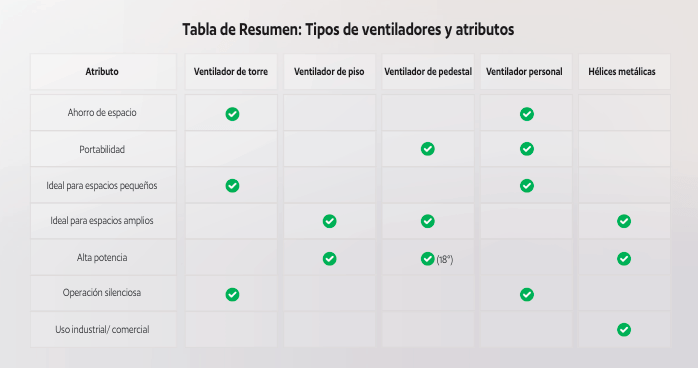Viewport: 698px width, 368px height.
Task: Click the Alta potencia checkmark under Ventilador de piso
Action: pos(329,259)
